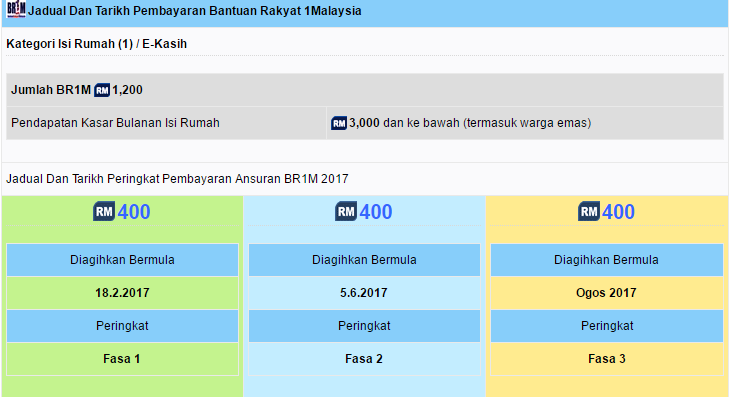Click the RM icon beside 1,200

point(102,90)
